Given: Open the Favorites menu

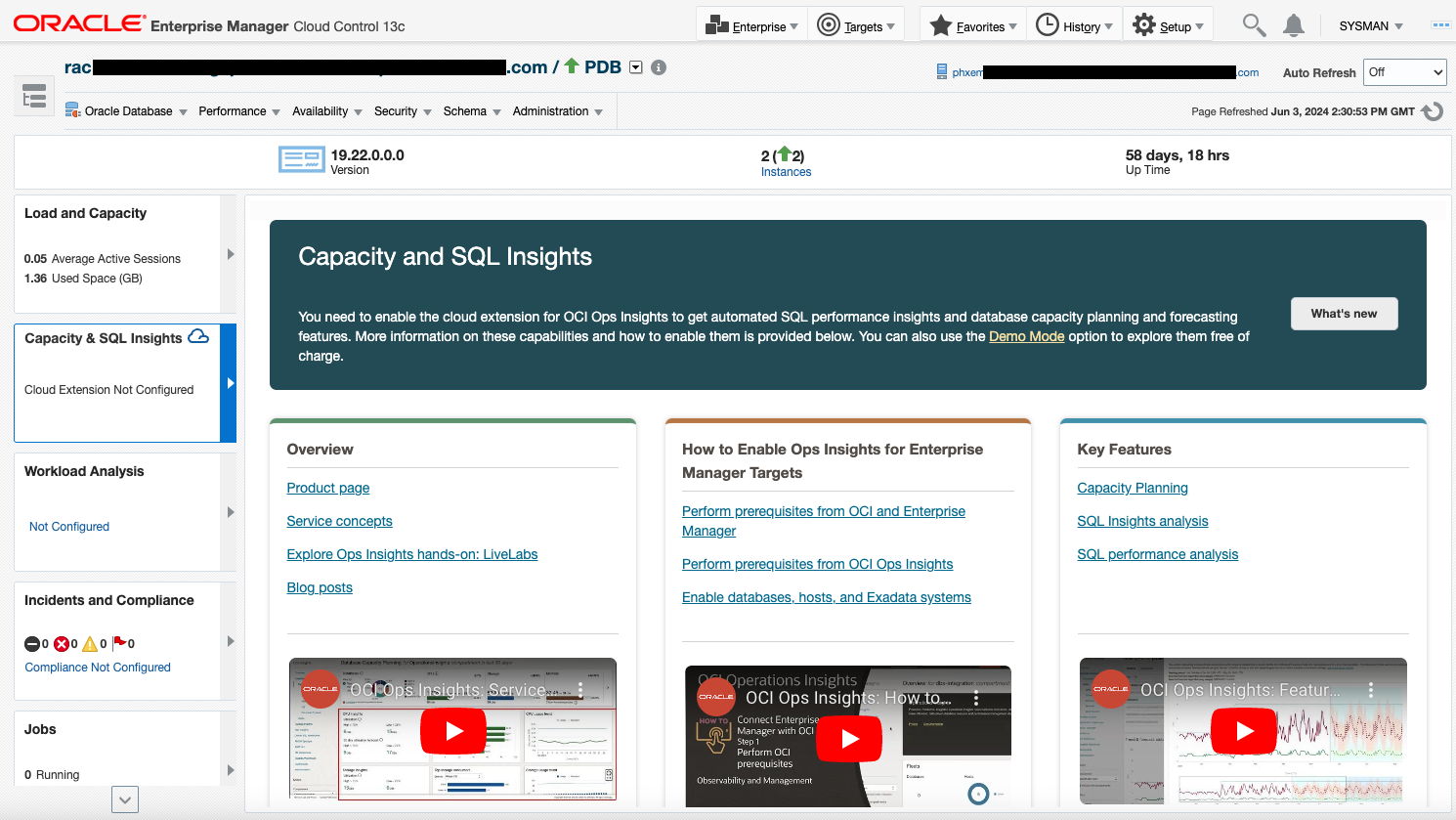Looking at the screenshot, I should coord(973,25).
